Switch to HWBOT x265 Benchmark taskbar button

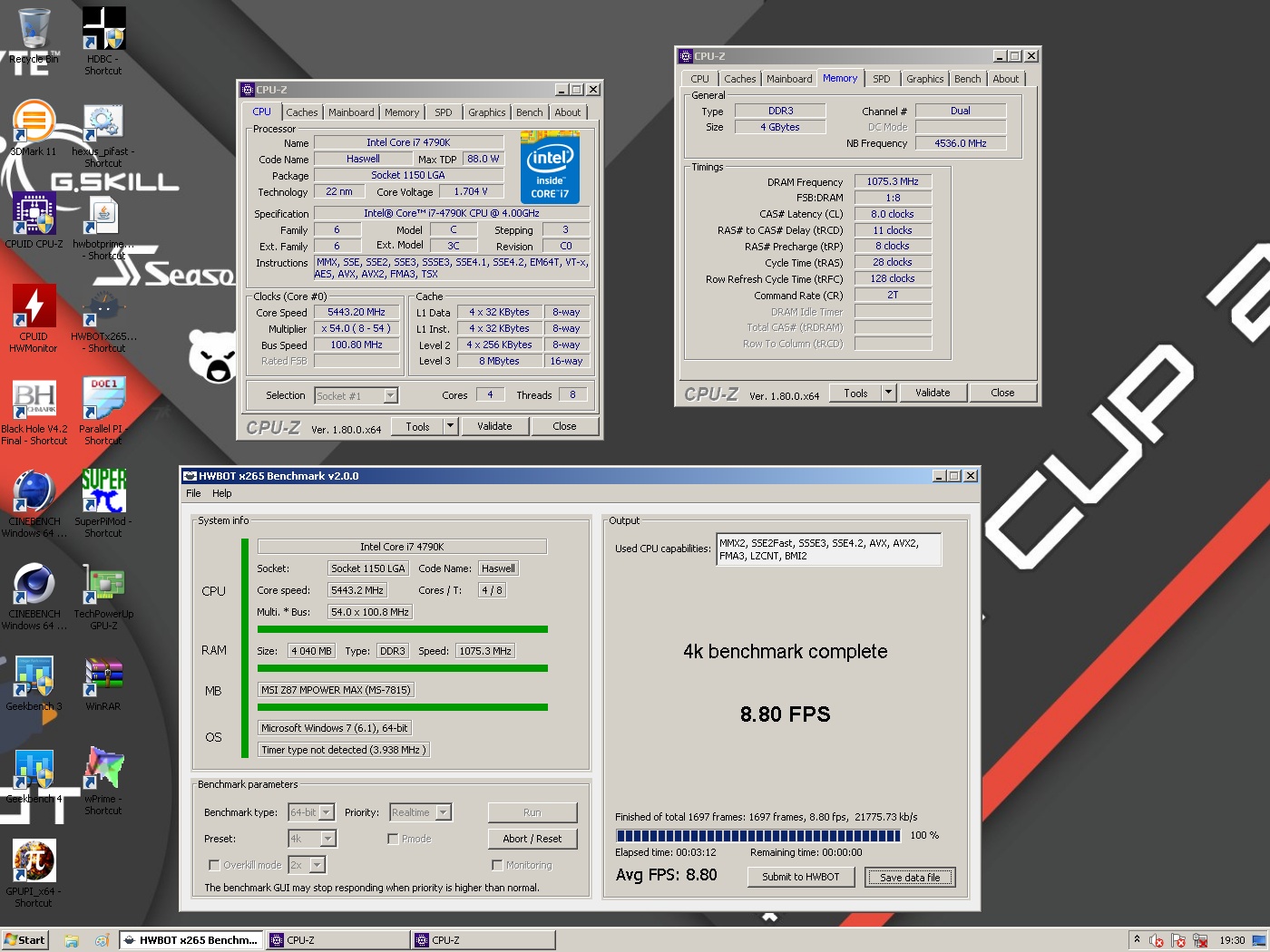click(x=191, y=940)
